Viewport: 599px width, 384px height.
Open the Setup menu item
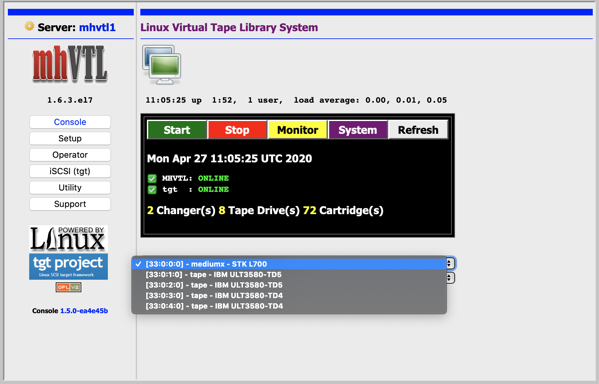(x=70, y=138)
